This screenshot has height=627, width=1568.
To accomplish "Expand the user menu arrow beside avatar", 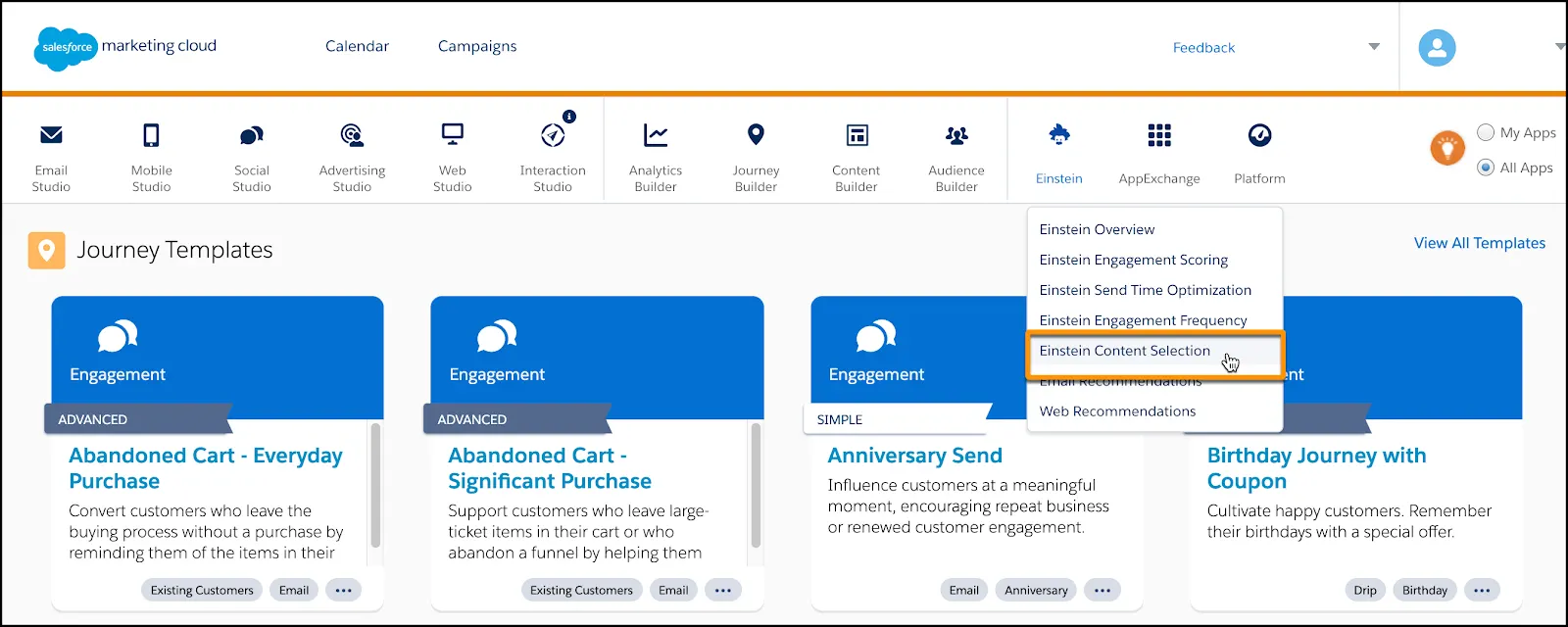I will [x=1560, y=47].
